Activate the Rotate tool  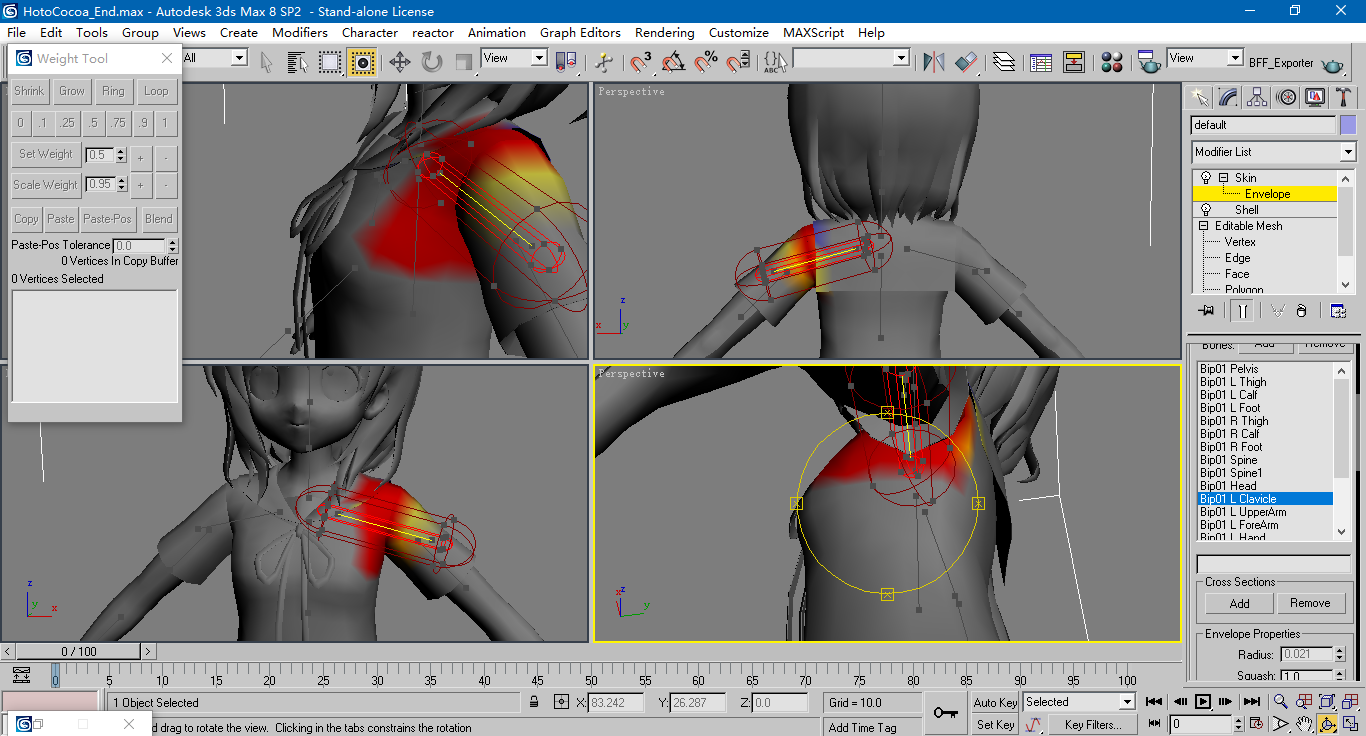coord(432,62)
